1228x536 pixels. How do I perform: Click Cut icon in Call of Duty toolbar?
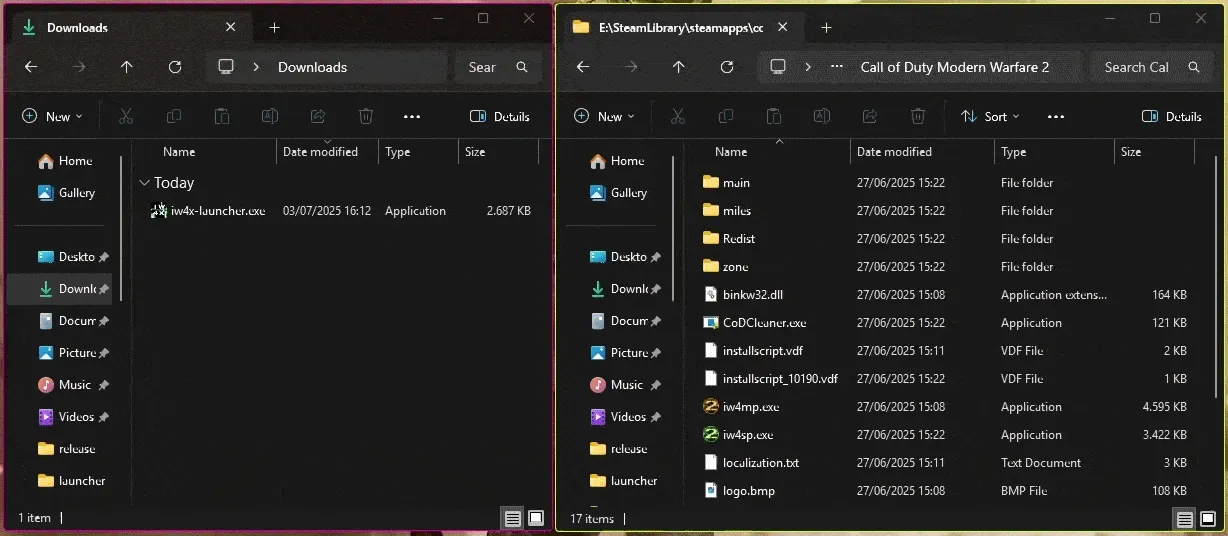tap(678, 116)
